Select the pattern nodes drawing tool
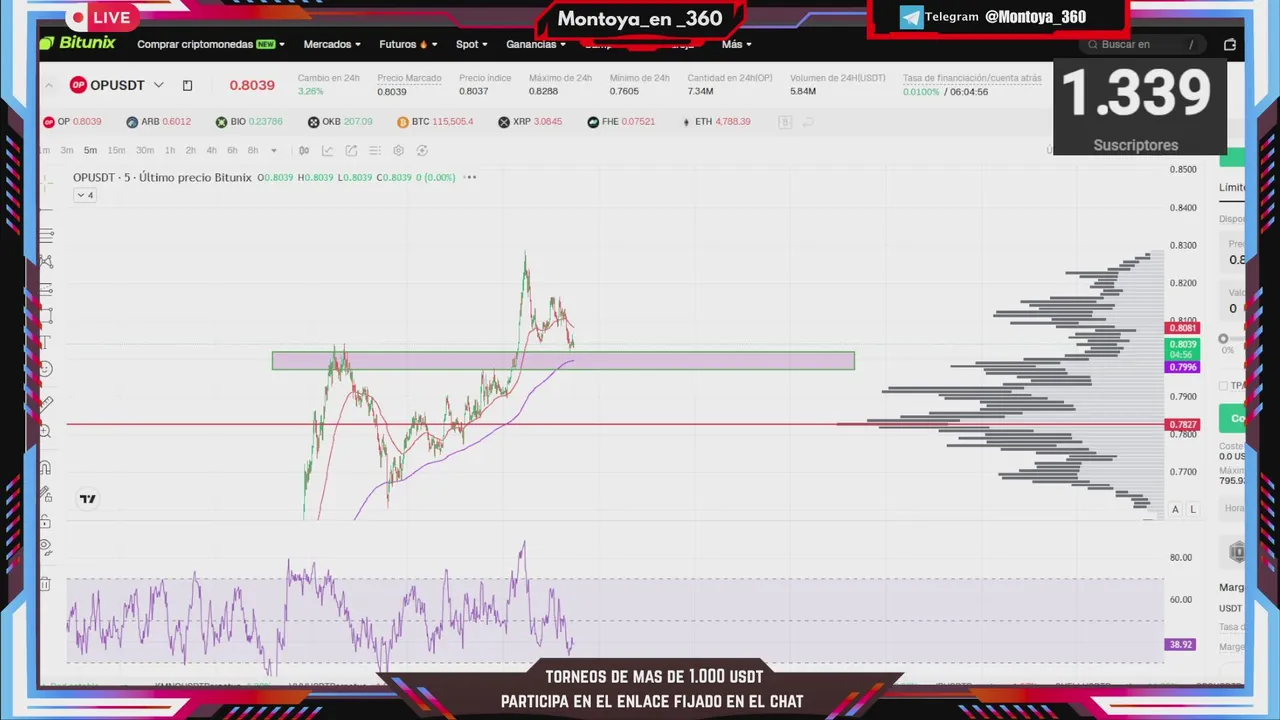This screenshot has height=720, width=1280. click(x=46, y=262)
